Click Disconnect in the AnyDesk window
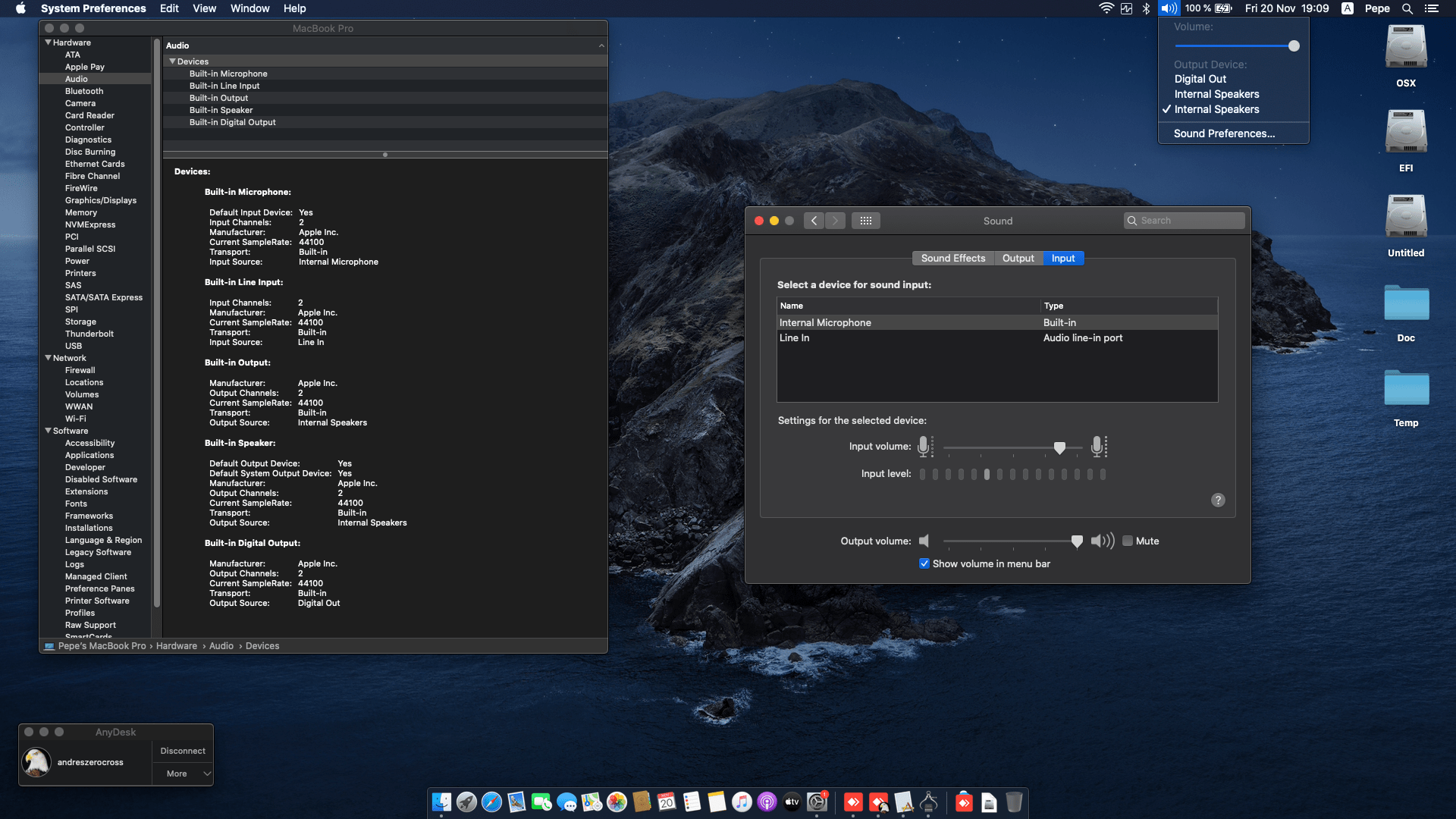 coord(182,750)
